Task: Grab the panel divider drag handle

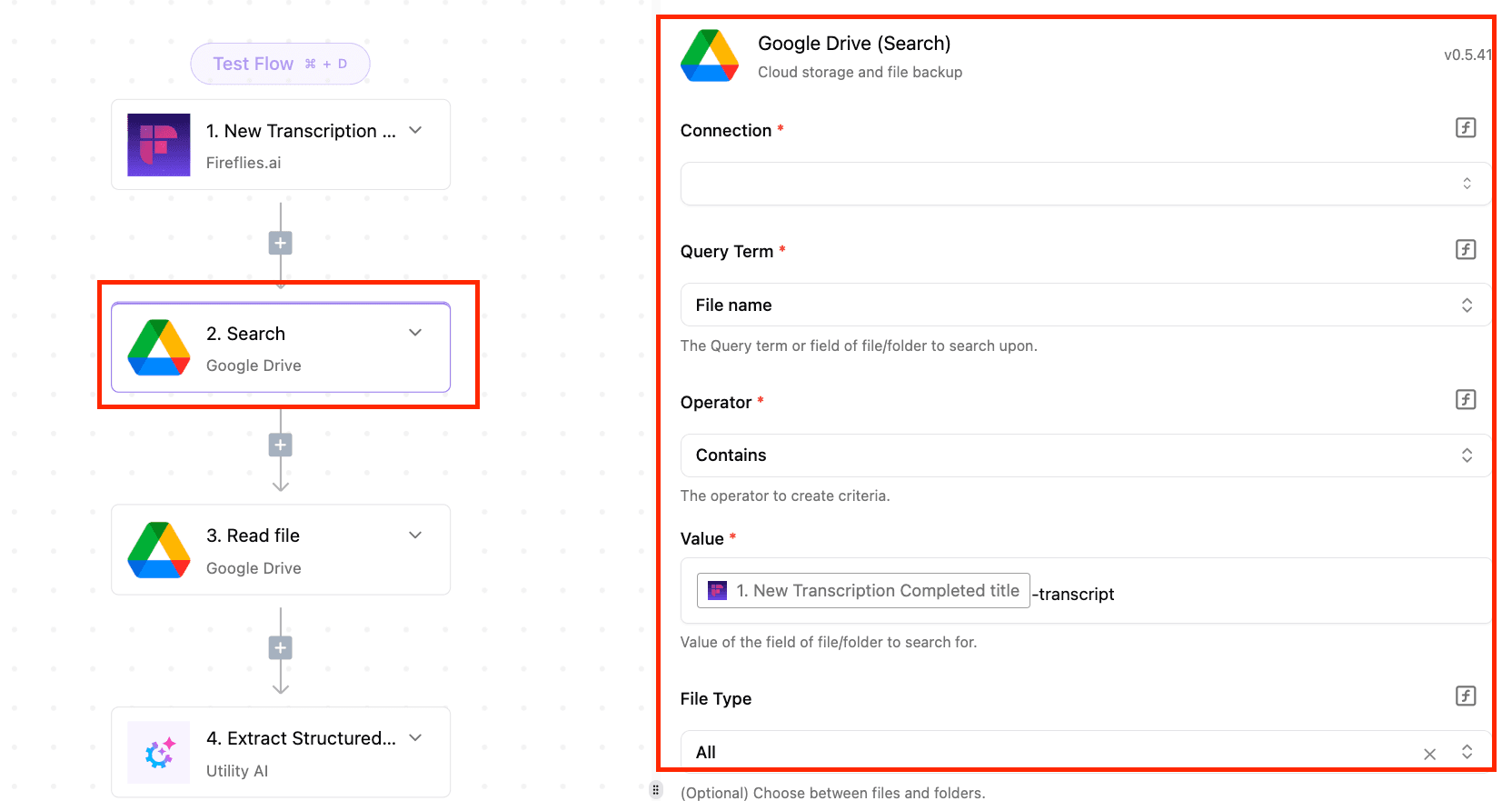Action: coord(656,789)
